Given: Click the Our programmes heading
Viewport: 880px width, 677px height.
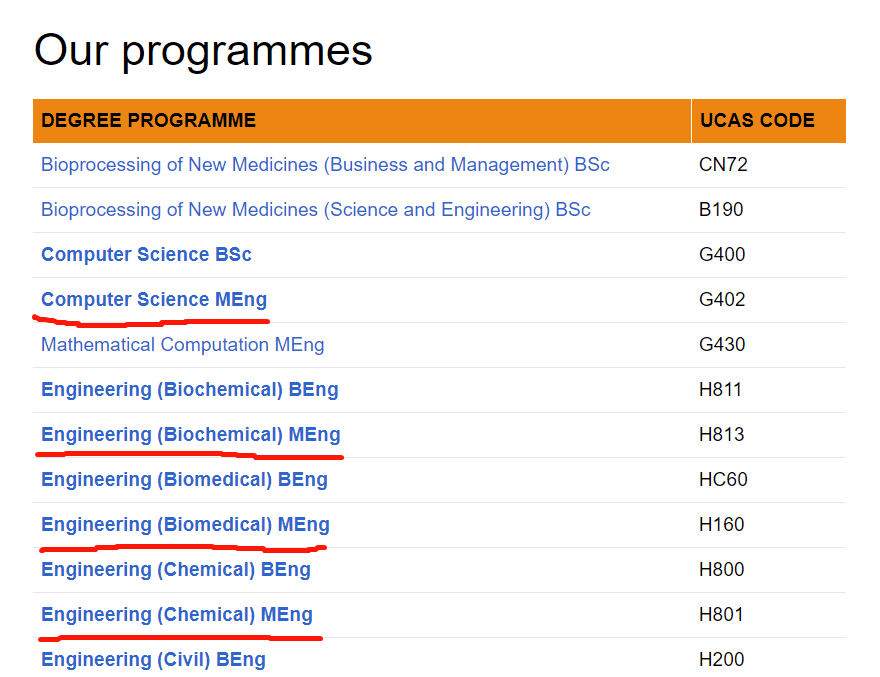Looking at the screenshot, I should pos(203,51).
